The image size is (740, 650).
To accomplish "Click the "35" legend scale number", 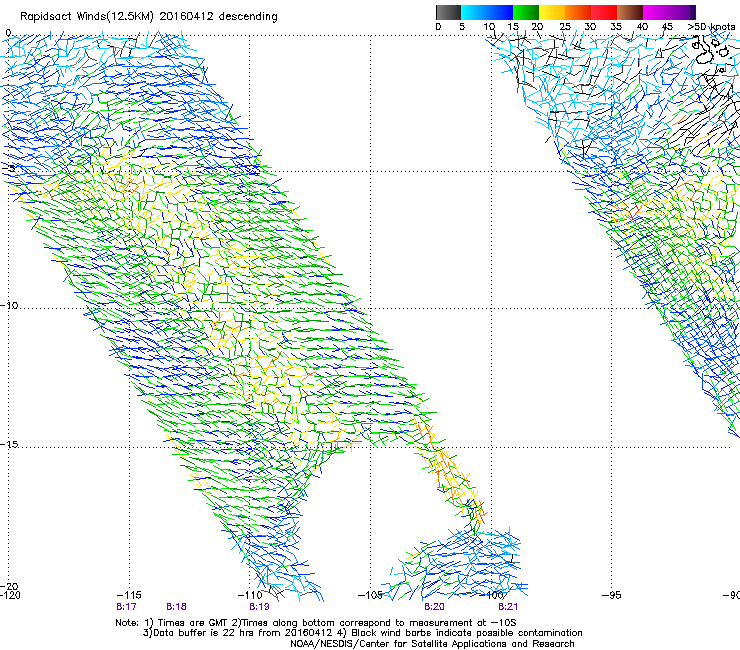I will click(x=616, y=26).
